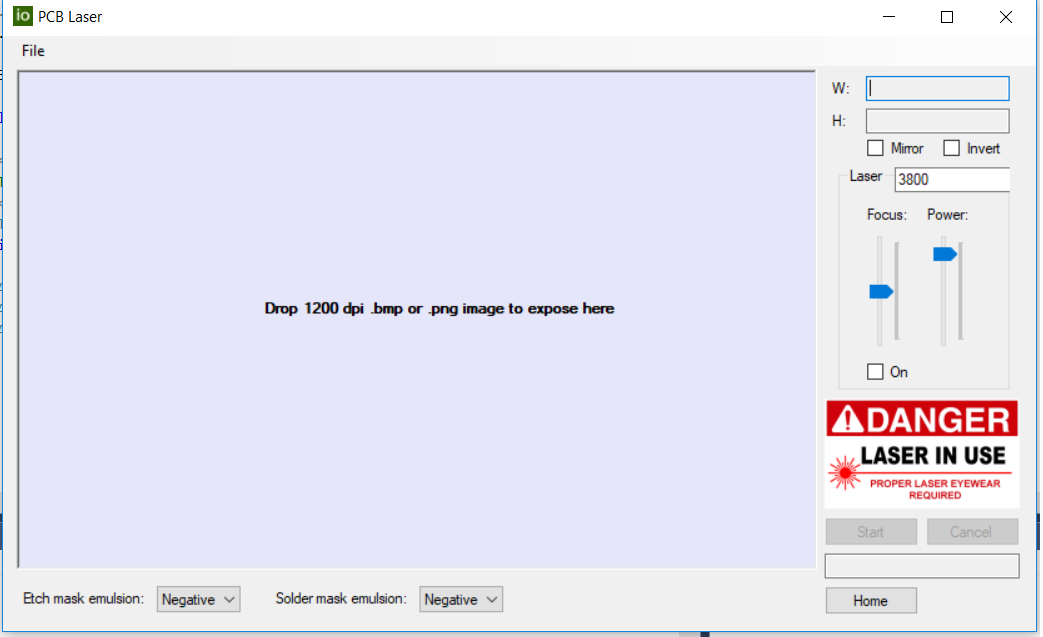Click the progress bar above Home button

(x=921, y=566)
